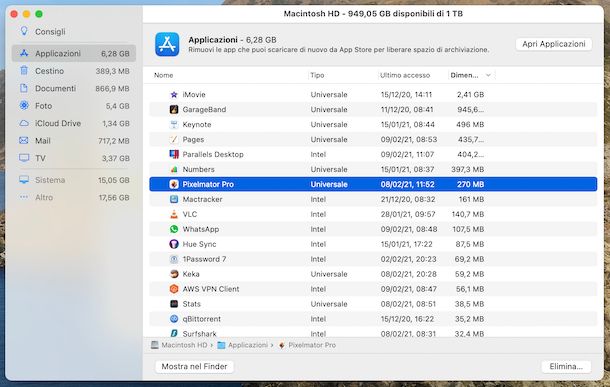Viewport: 610px width, 387px height.
Task: Select Documenti category in sidebar
Action: [x=74, y=88]
